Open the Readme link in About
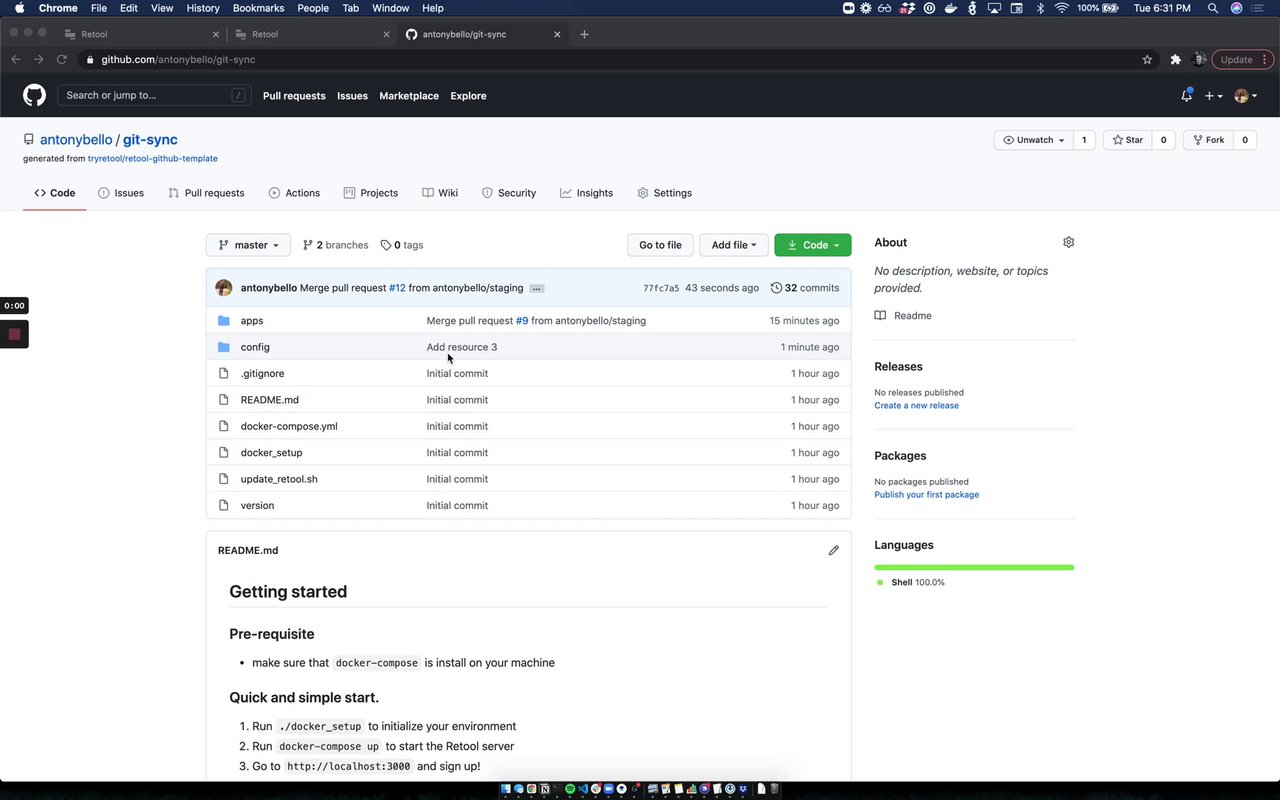Viewport: 1280px width, 800px height. (903, 316)
